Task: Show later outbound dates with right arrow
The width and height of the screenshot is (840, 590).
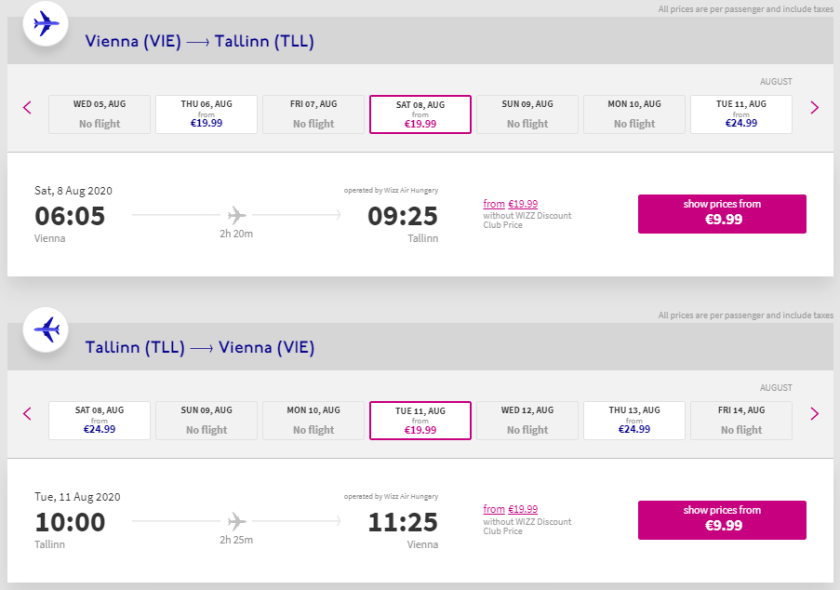Action: pyautogui.click(x=814, y=108)
